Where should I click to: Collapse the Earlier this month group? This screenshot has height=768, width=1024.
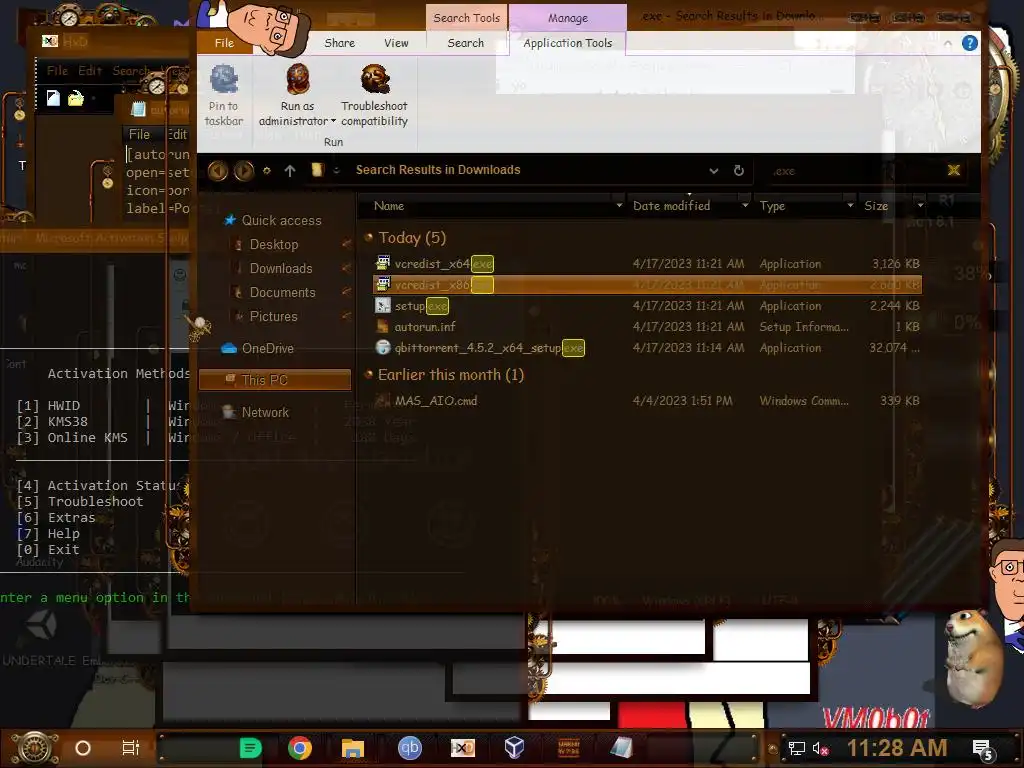[369, 374]
